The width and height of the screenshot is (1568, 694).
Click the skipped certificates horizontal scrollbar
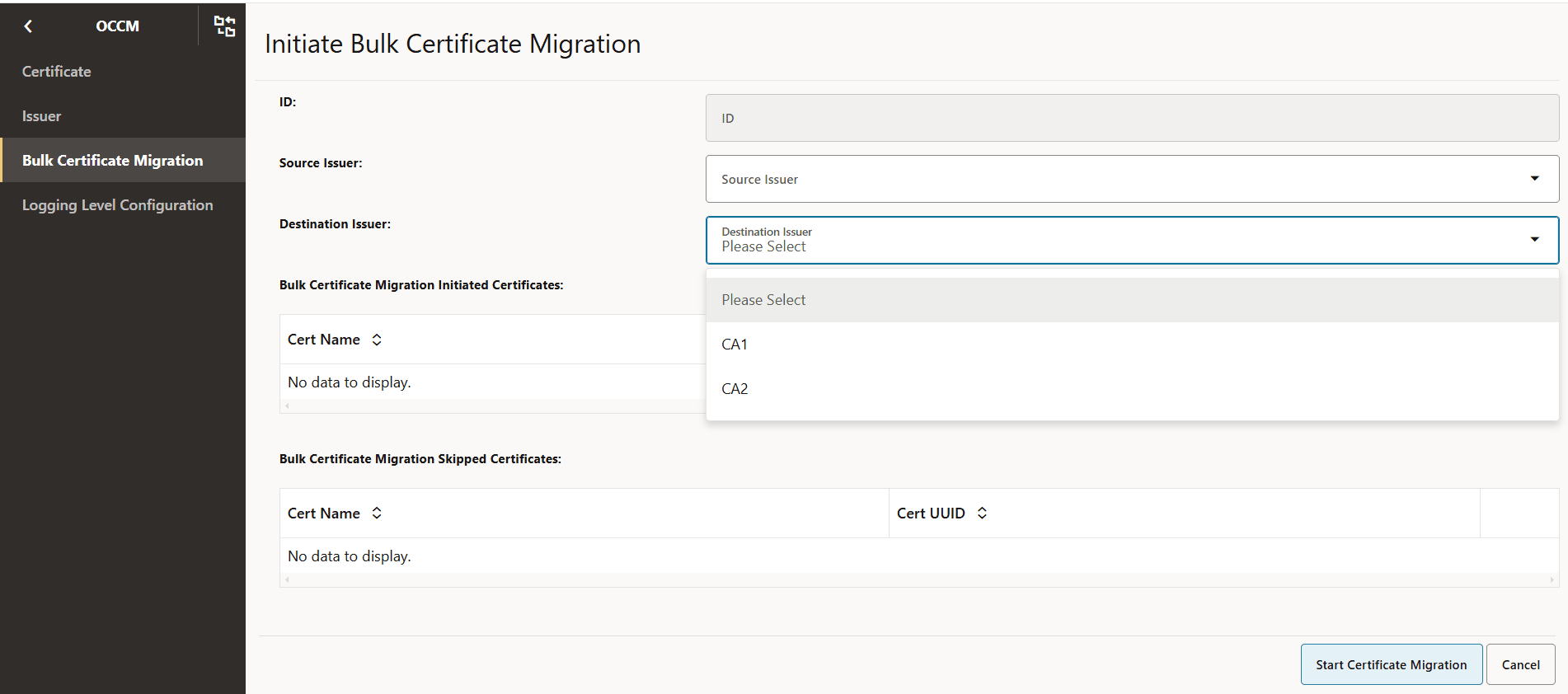[918, 580]
